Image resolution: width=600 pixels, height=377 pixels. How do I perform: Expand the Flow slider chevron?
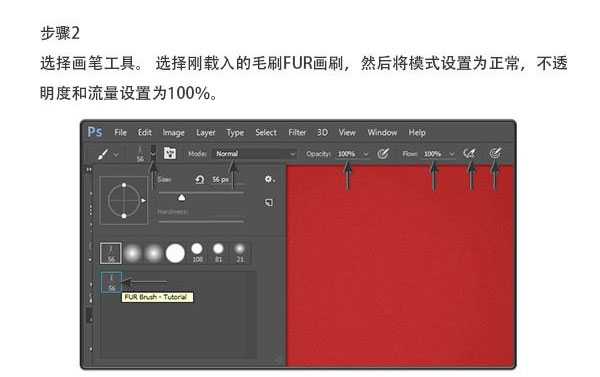pyautogui.click(x=452, y=154)
